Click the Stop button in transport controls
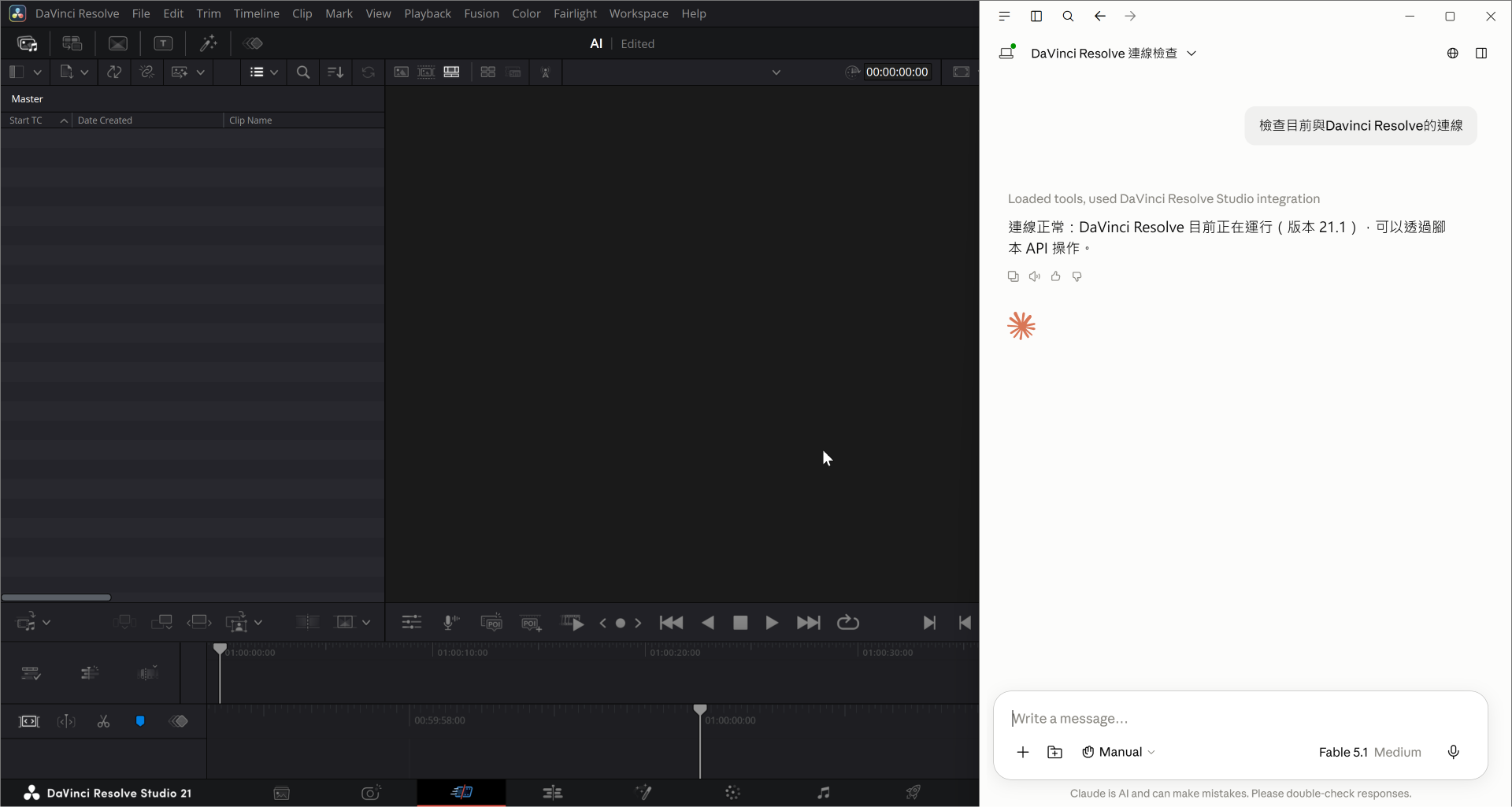 pos(740,623)
